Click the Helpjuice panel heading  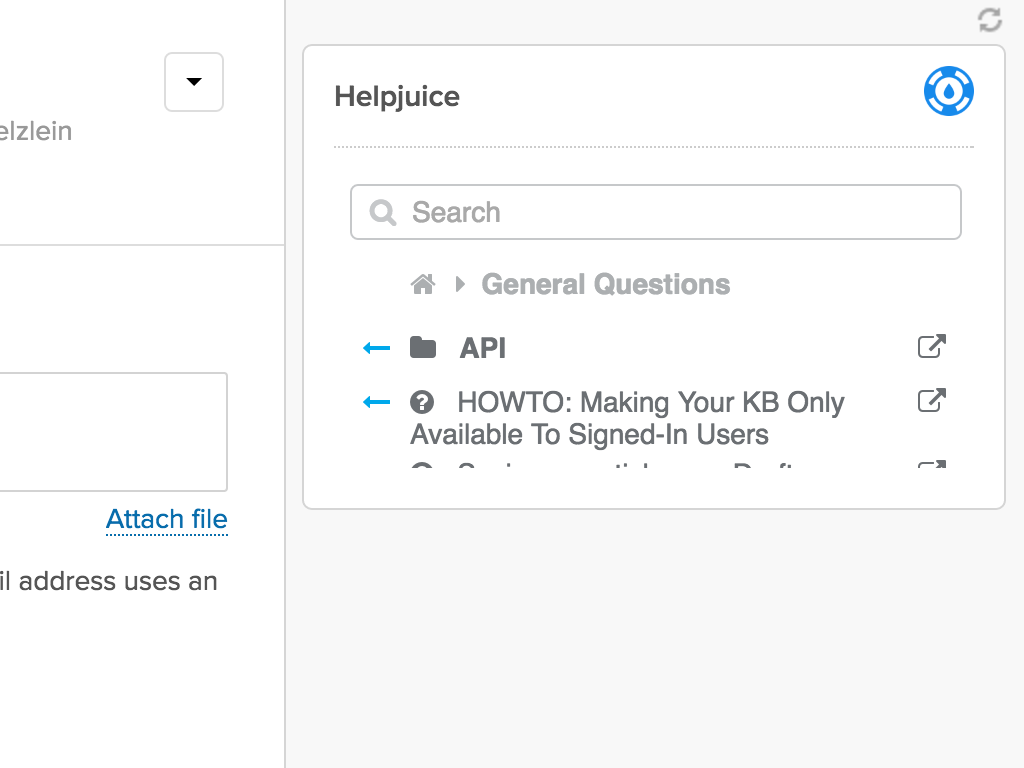pyautogui.click(x=397, y=97)
